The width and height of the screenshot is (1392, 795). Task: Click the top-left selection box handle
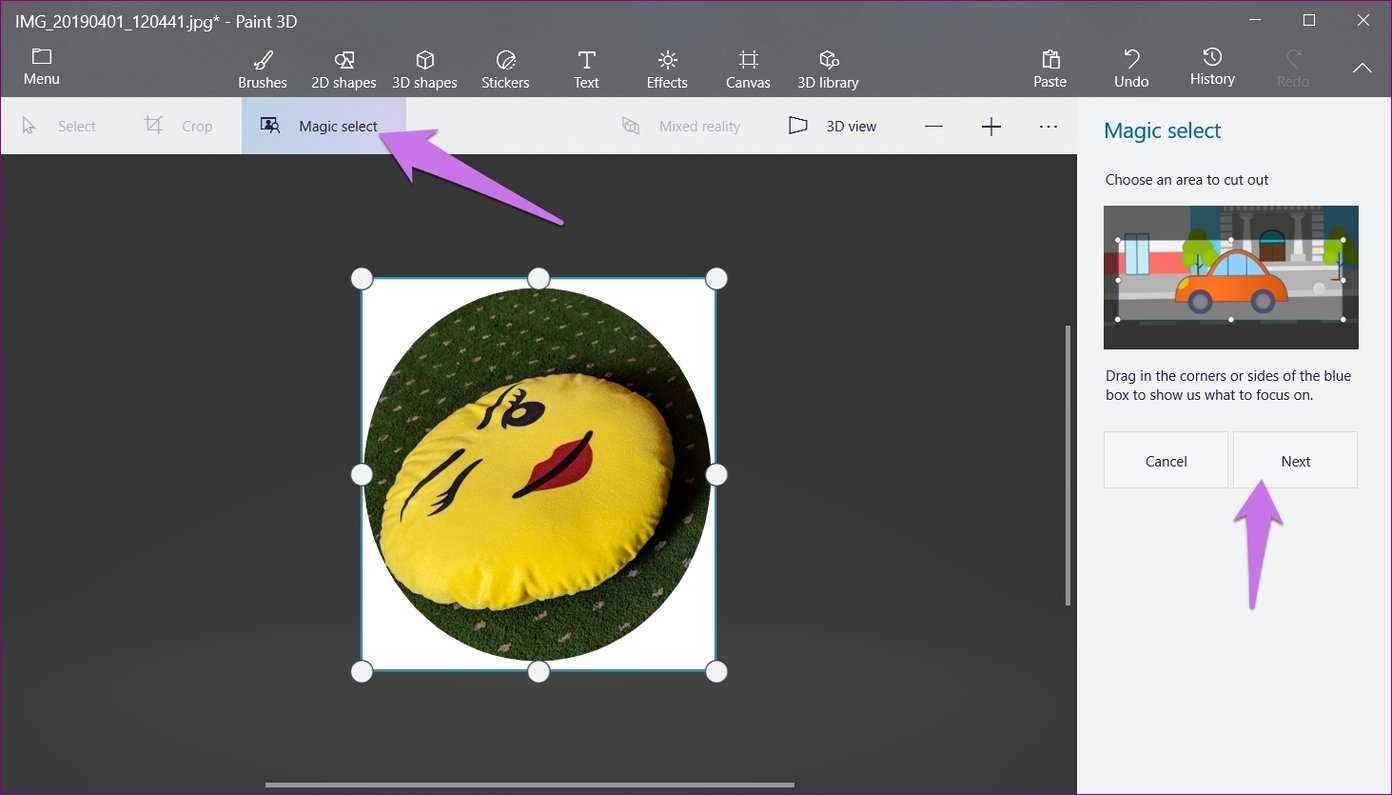tap(362, 278)
